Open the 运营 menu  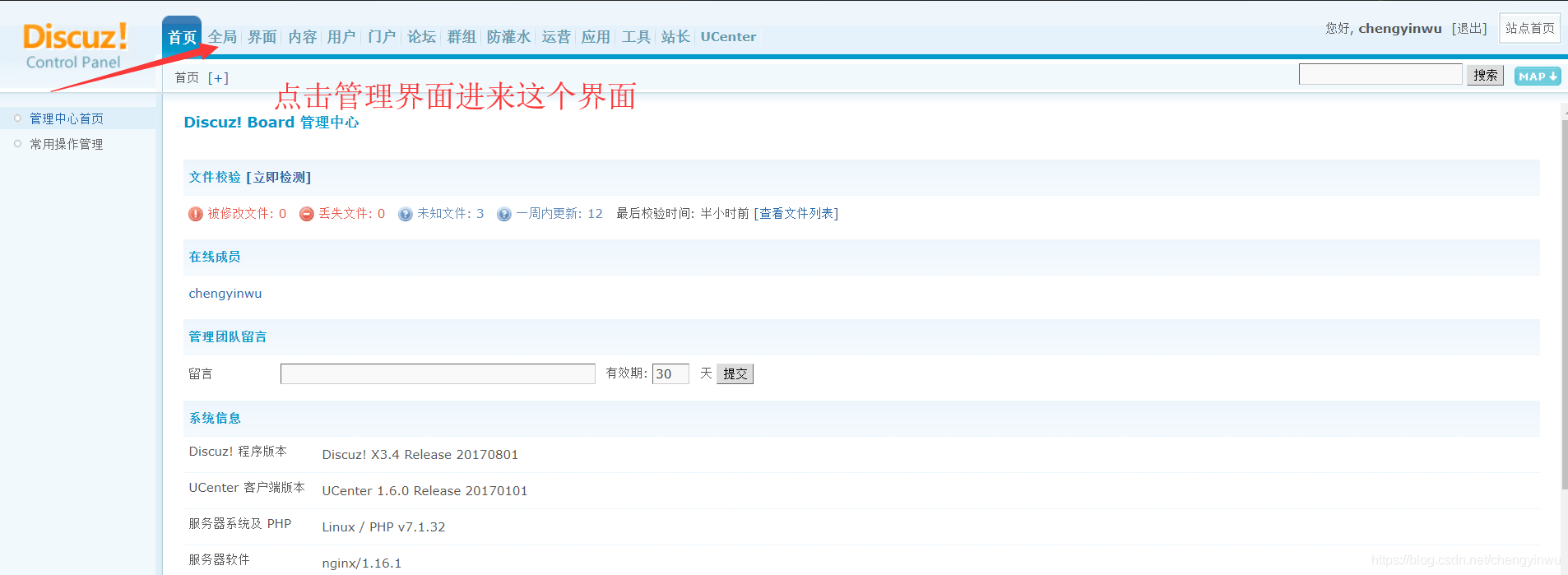[556, 36]
